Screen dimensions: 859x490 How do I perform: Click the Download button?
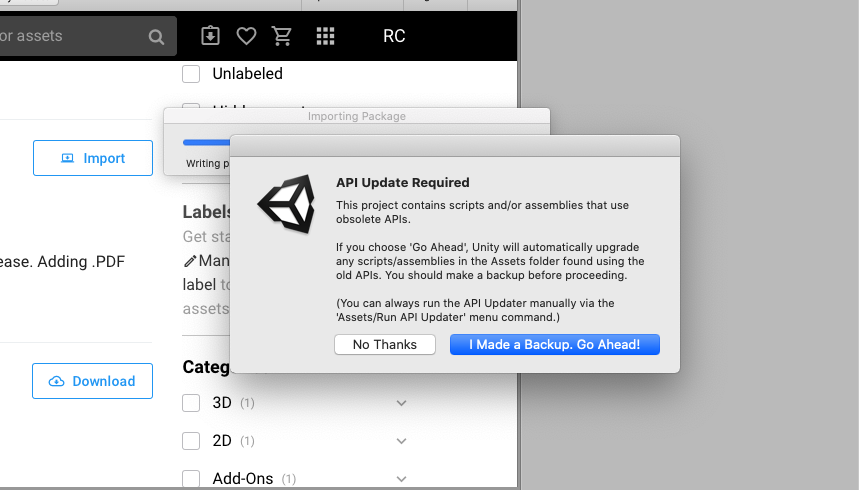coord(92,381)
